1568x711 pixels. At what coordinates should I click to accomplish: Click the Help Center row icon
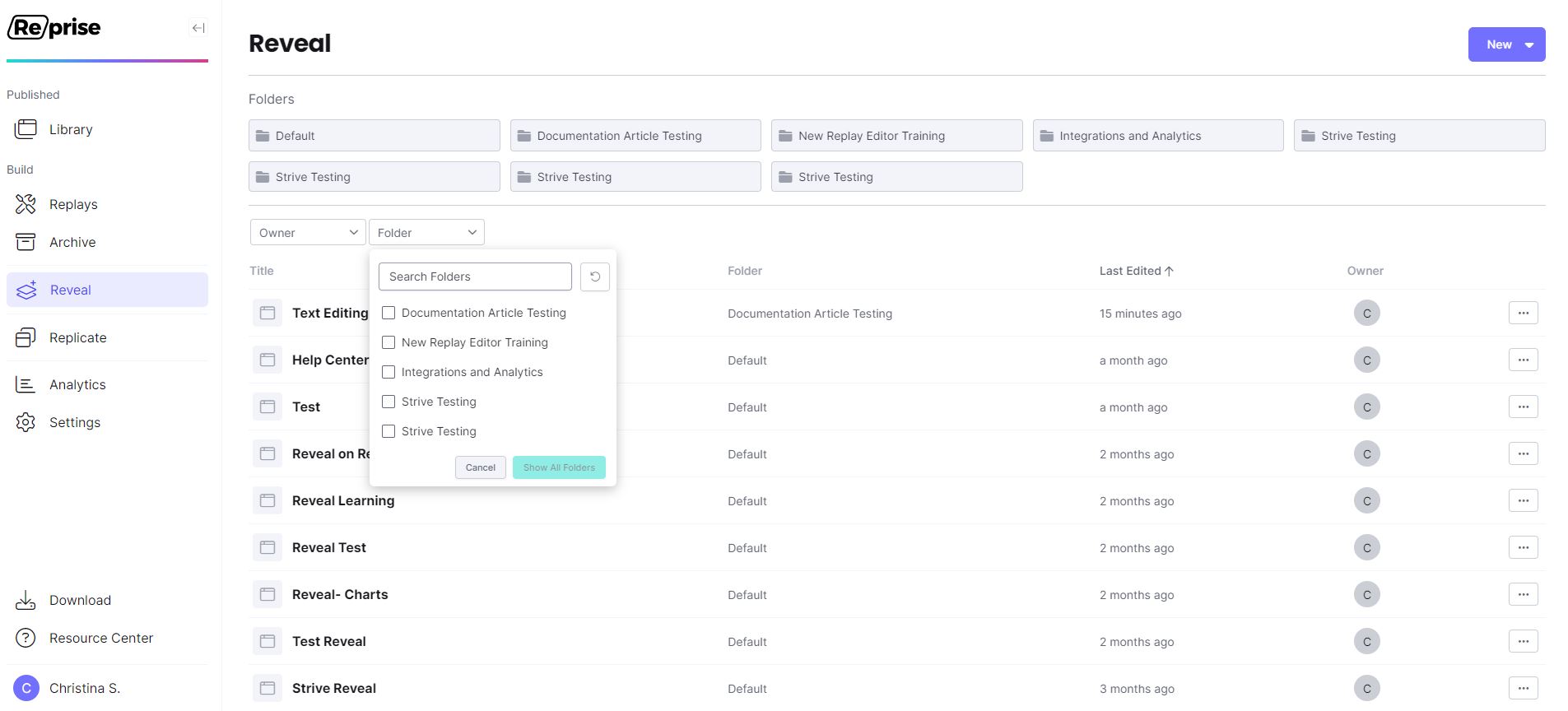point(268,360)
